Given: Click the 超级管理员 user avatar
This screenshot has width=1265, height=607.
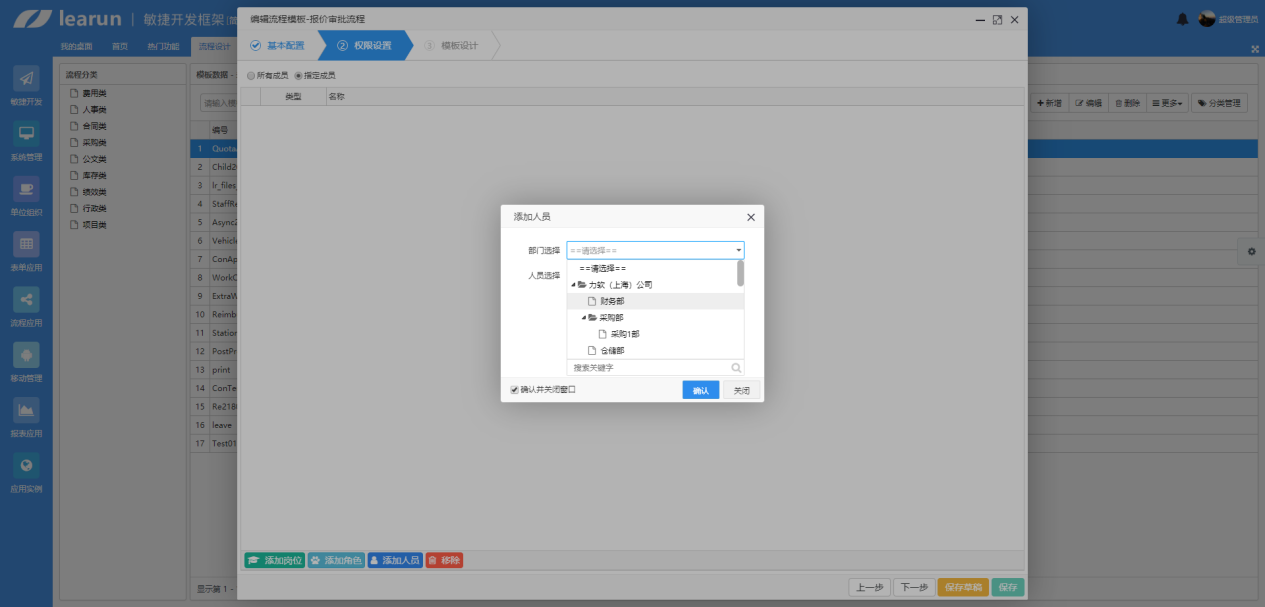Looking at the screenshot, I should click(x=1207, y=19).
